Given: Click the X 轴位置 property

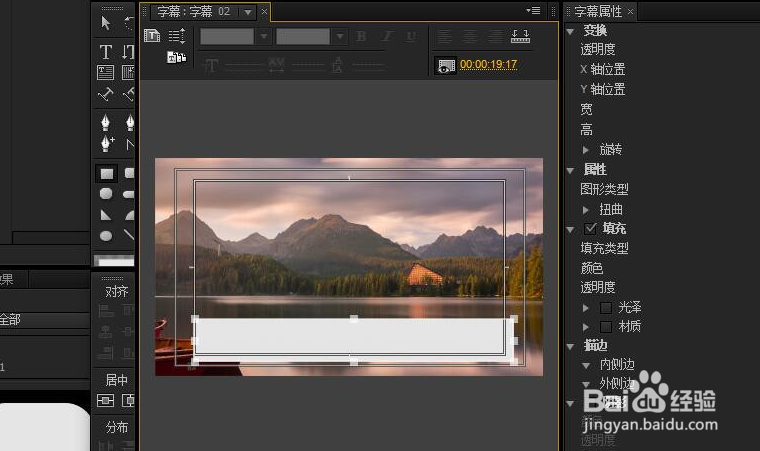Looking at the screenshot, I should tap(603, 69).
